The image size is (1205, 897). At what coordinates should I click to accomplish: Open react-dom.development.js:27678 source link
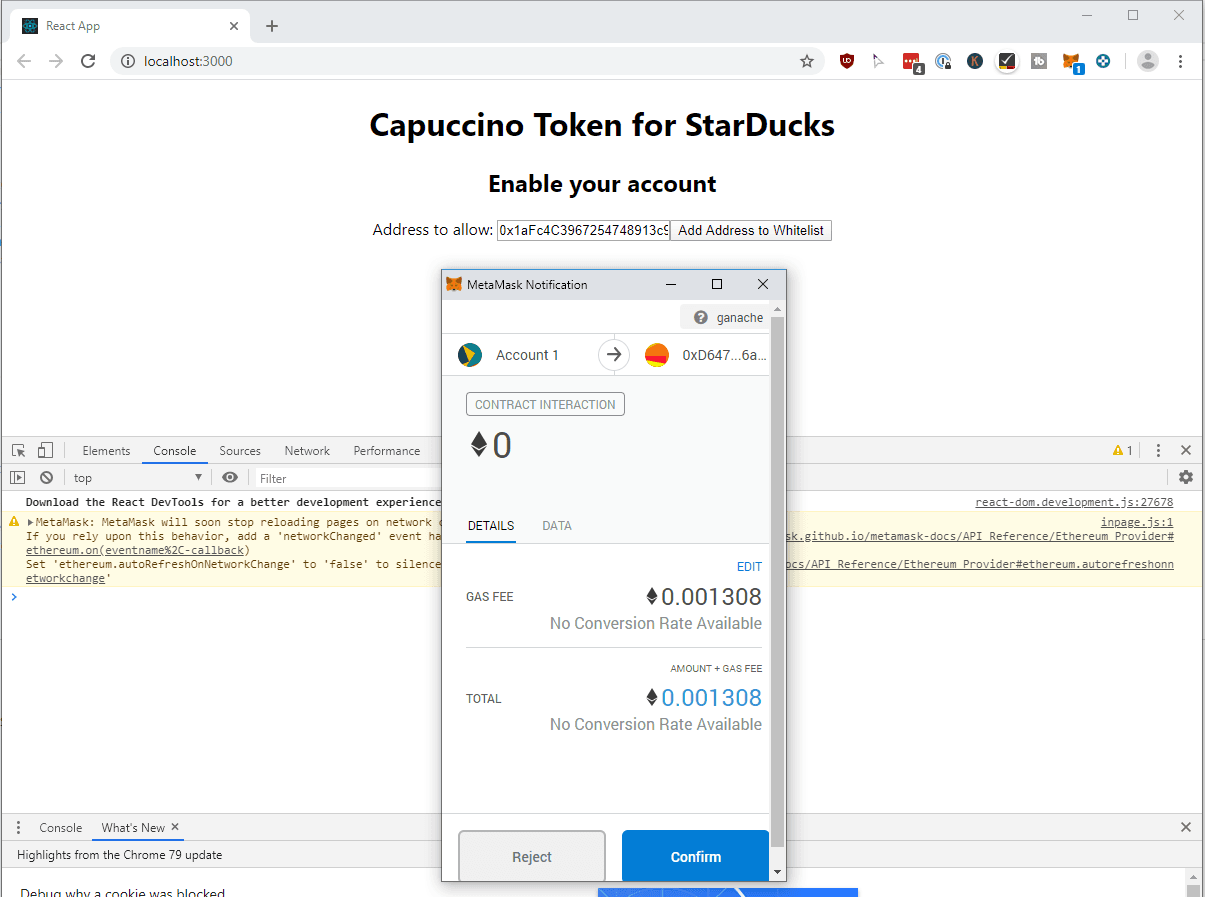pyautogui.click(x=1074, y=502)
